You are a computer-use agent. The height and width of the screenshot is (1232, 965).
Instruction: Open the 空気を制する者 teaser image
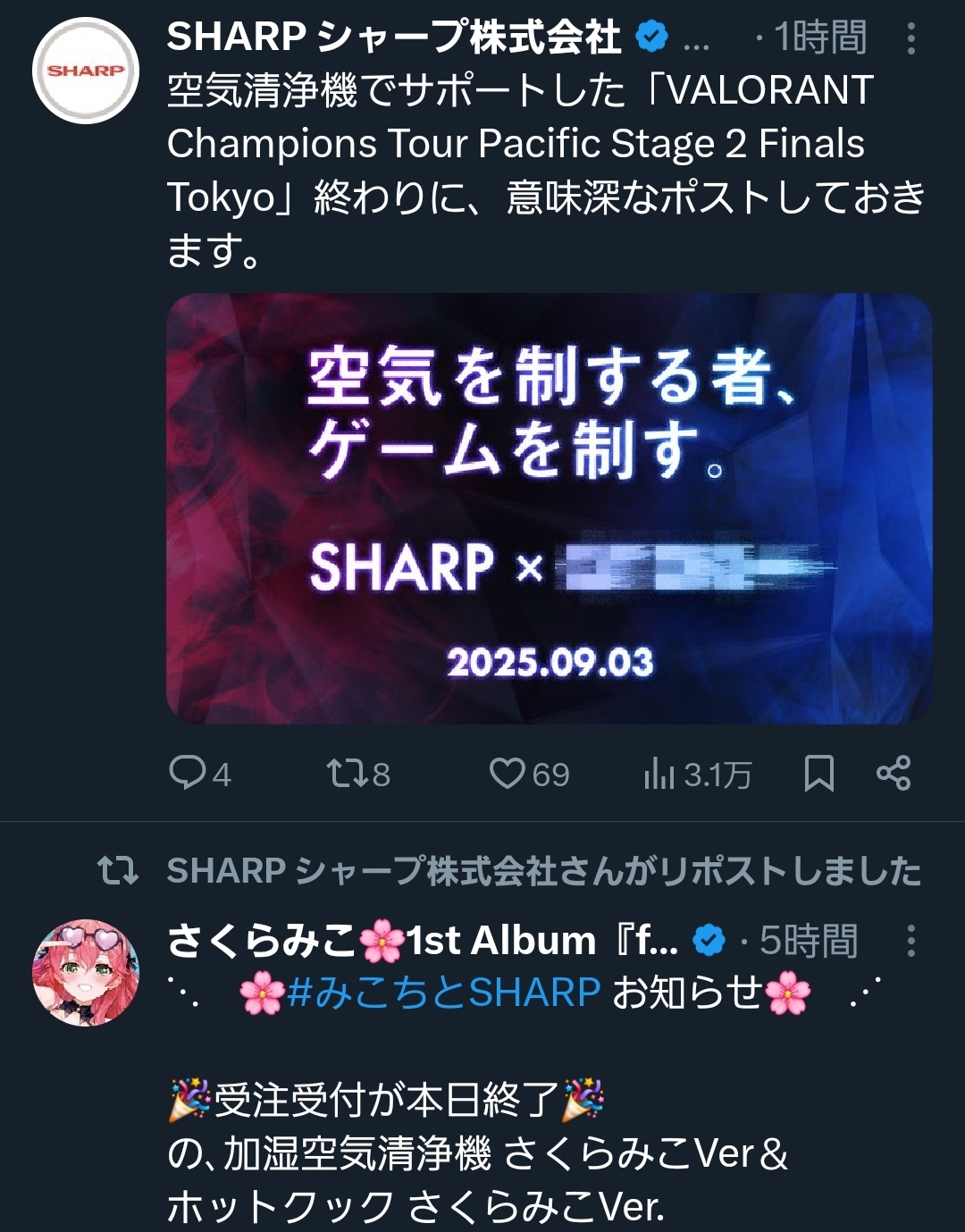pos(550,508)
